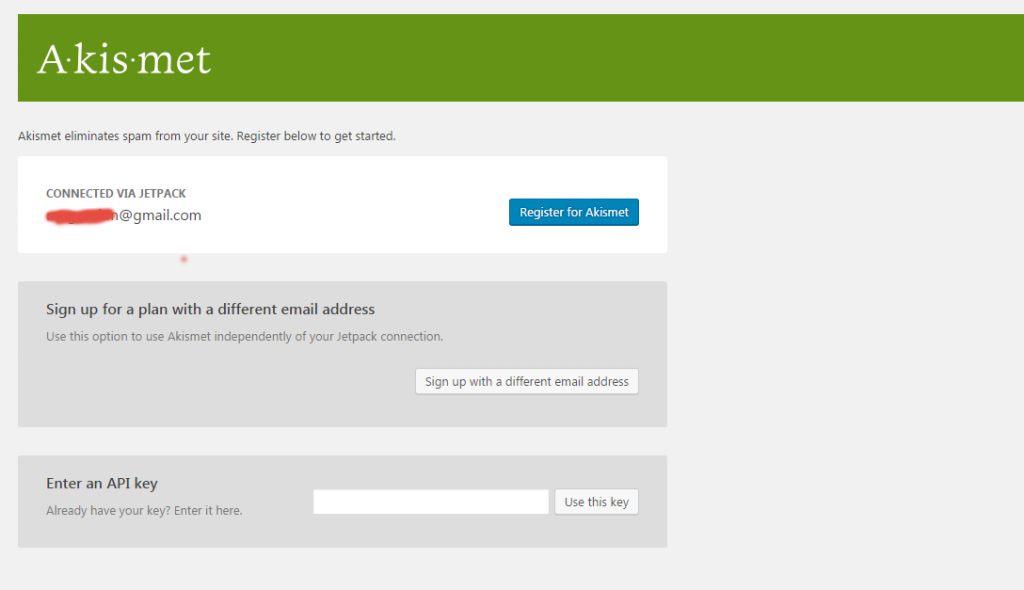The image size is (1024, 590).
Task: Select the @gmail.com email text
Action: 161,215
